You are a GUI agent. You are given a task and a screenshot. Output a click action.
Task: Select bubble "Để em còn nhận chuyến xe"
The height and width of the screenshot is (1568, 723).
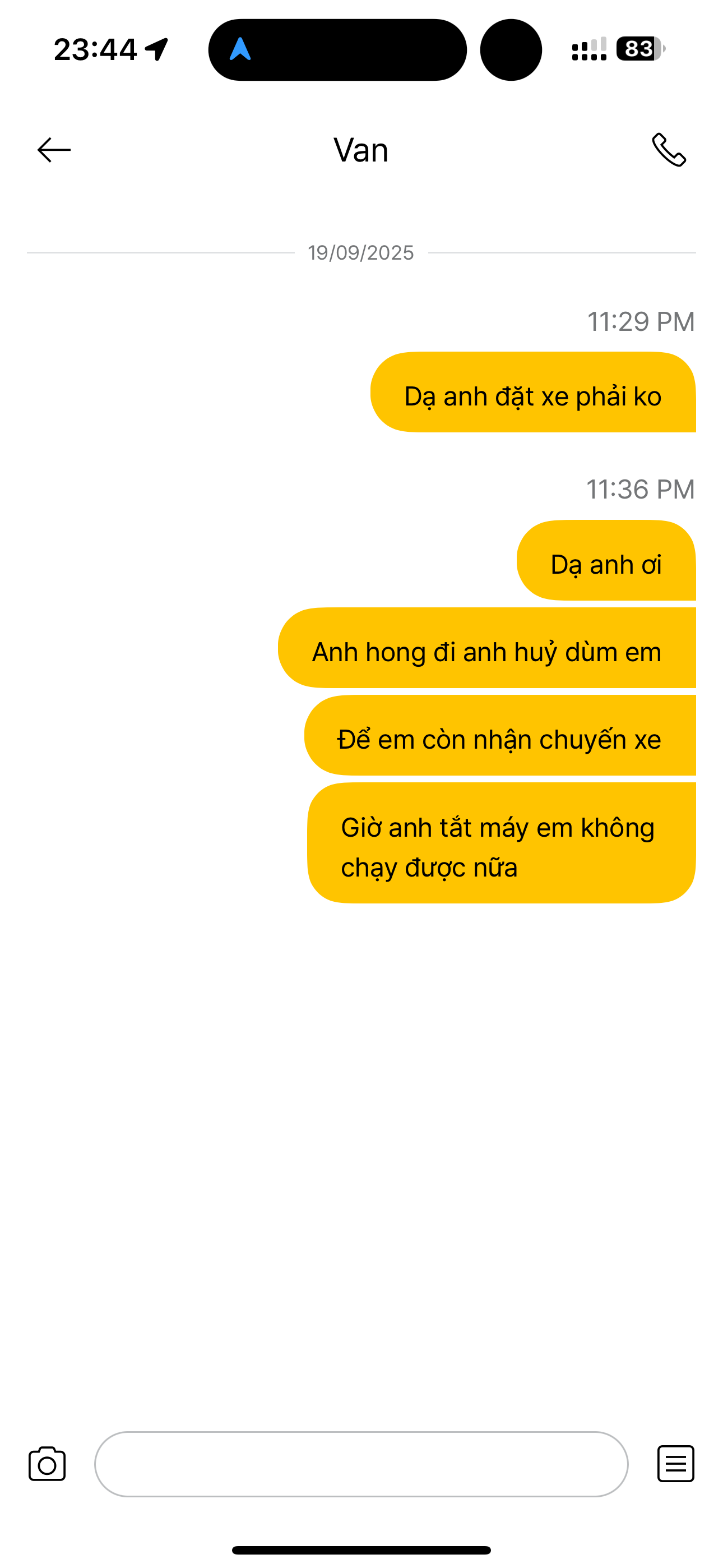(499, 735)
